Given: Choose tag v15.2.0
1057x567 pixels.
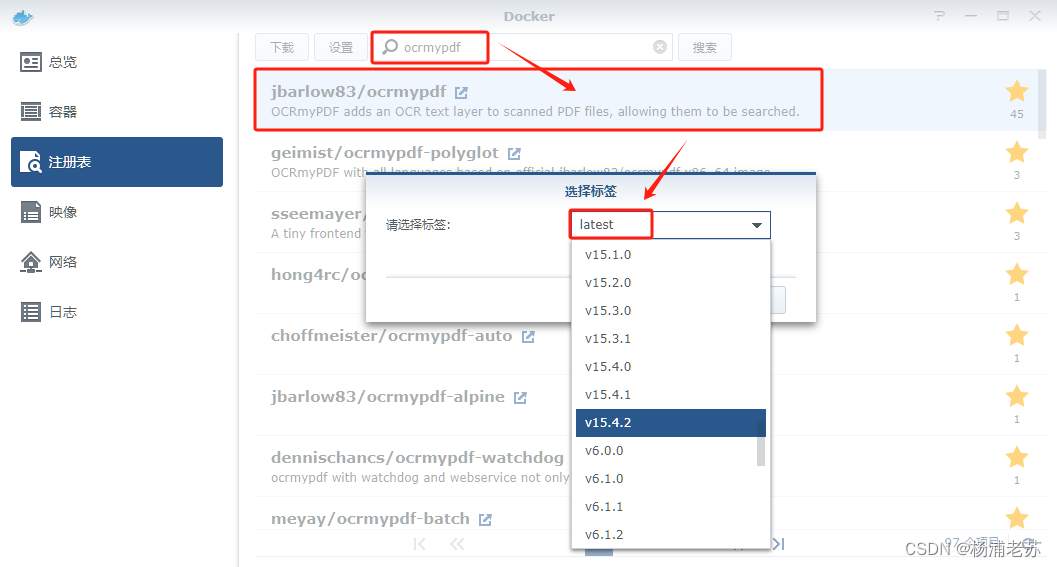Looking at the screenshot, I should point(671,282).
